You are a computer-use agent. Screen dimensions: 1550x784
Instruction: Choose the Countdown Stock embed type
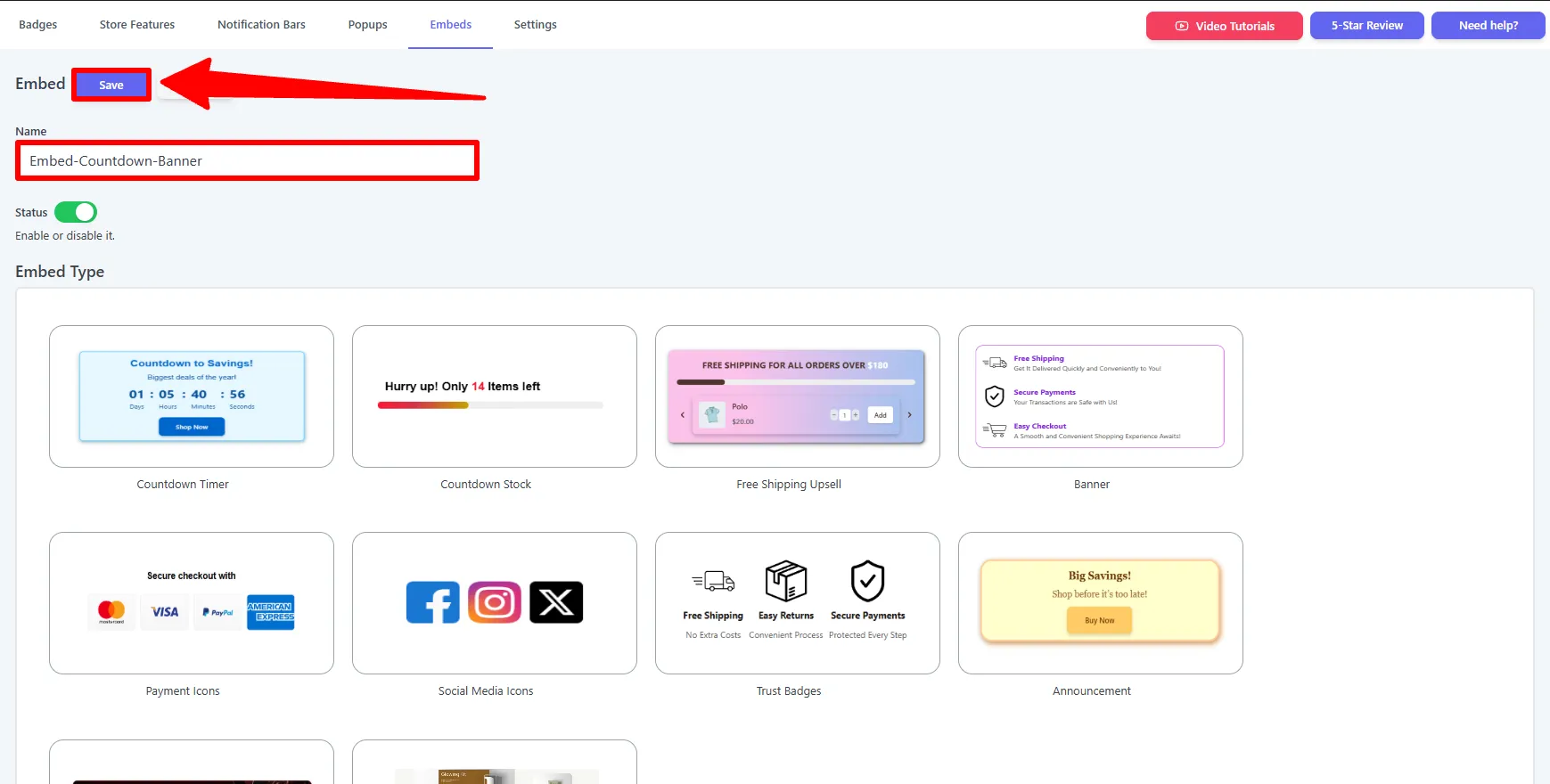(x=495, y=396)
